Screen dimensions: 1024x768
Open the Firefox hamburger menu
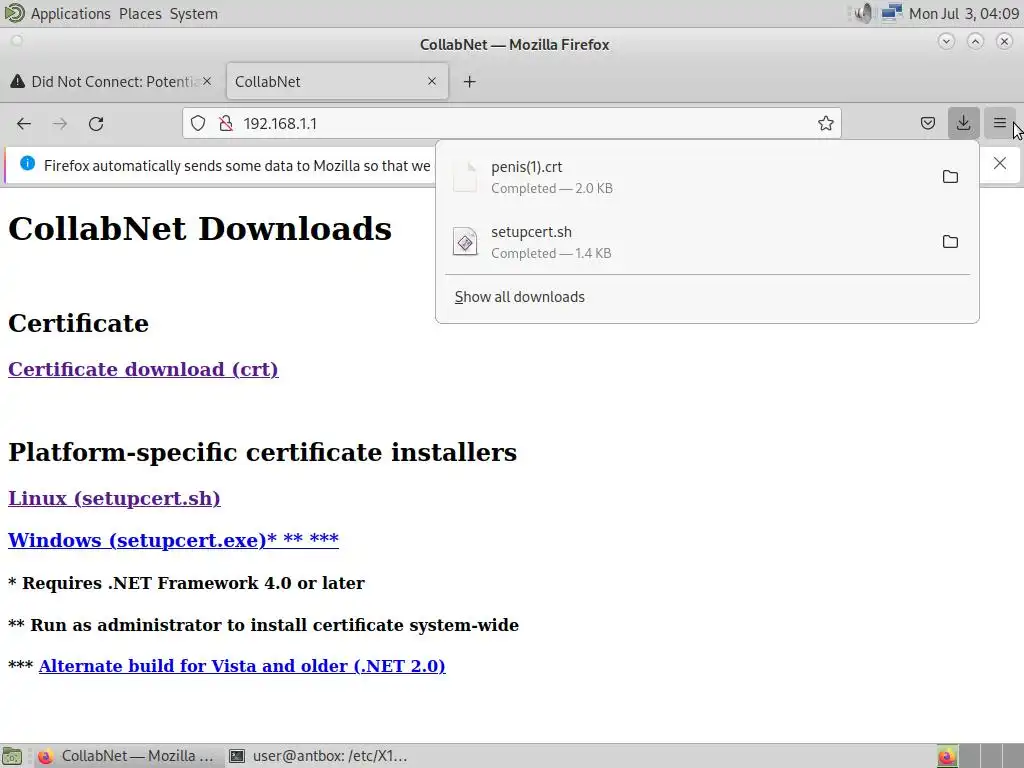[x=999, y=123]
